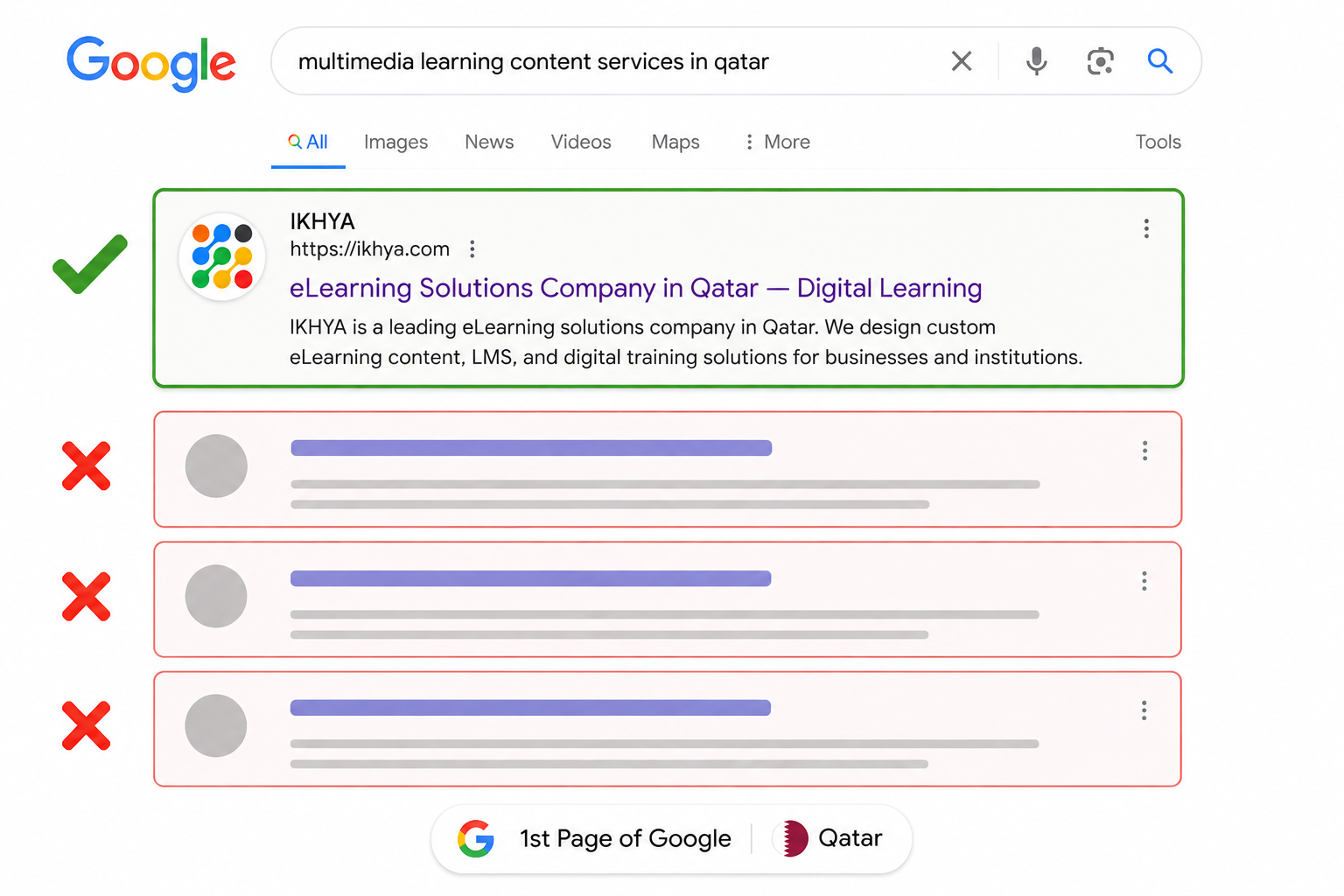1344x896 pixels.
Task: Start voice search with microphone icon
Action: click(1036, 61)
